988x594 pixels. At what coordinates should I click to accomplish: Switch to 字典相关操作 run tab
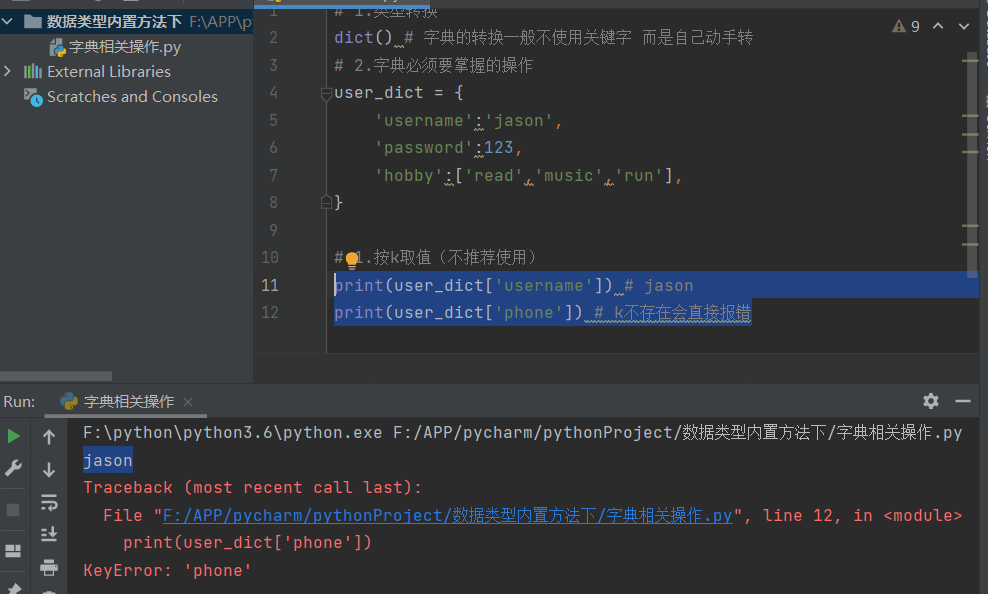tap(129, 401)
